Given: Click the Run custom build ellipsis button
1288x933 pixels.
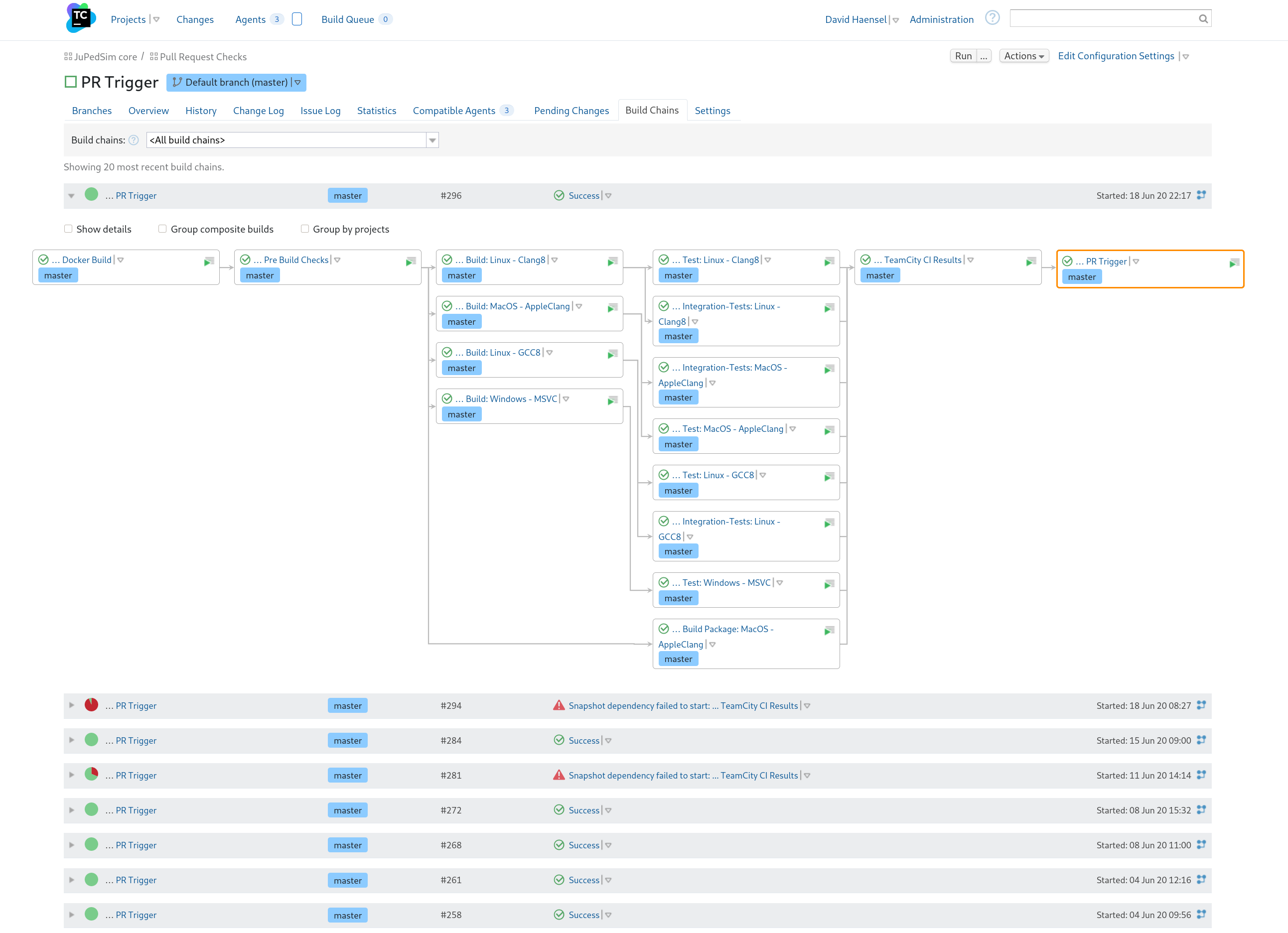Looking at the screenshot, I should click(984, 56).
